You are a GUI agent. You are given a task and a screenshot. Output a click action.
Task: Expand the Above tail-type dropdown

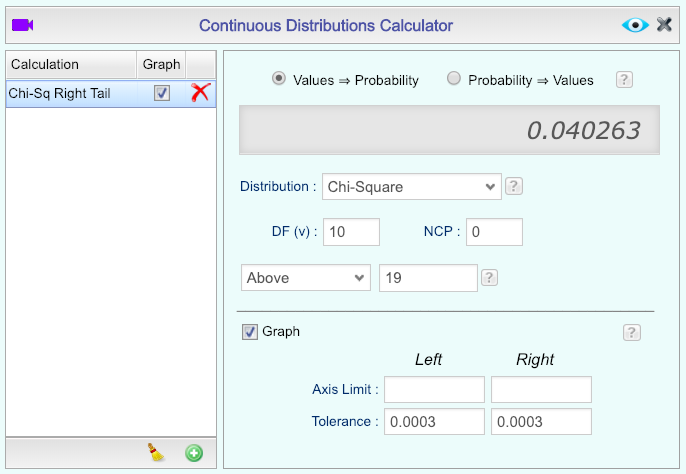[306, 277]
